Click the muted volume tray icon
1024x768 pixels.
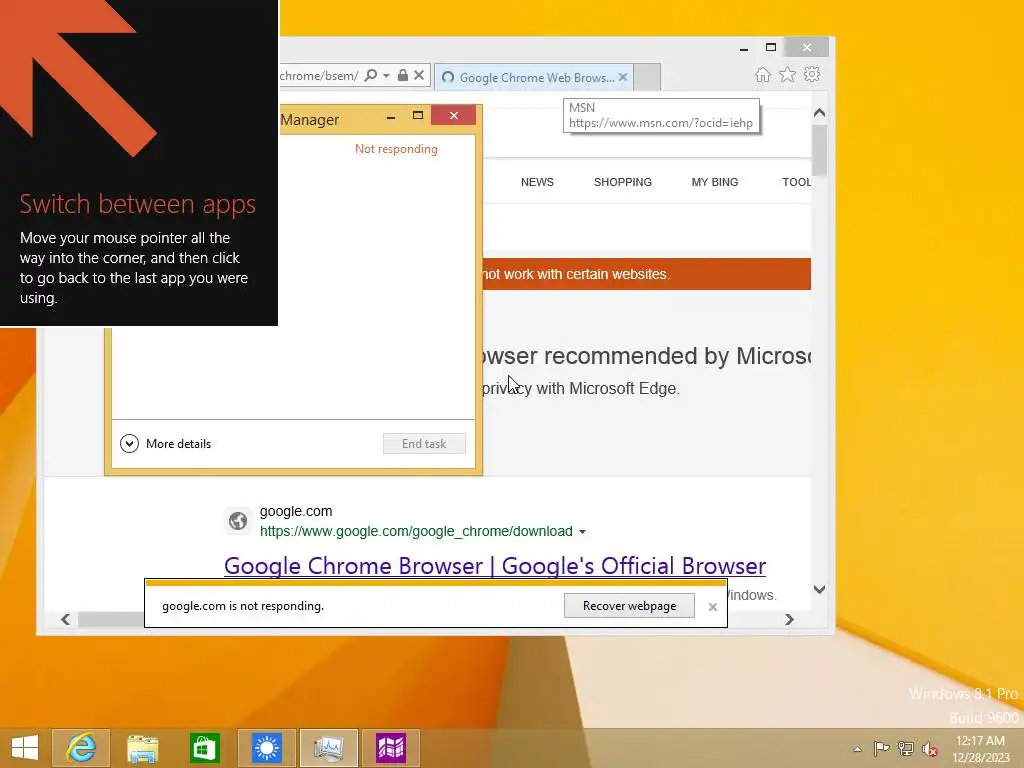click(x=929, y=748)
